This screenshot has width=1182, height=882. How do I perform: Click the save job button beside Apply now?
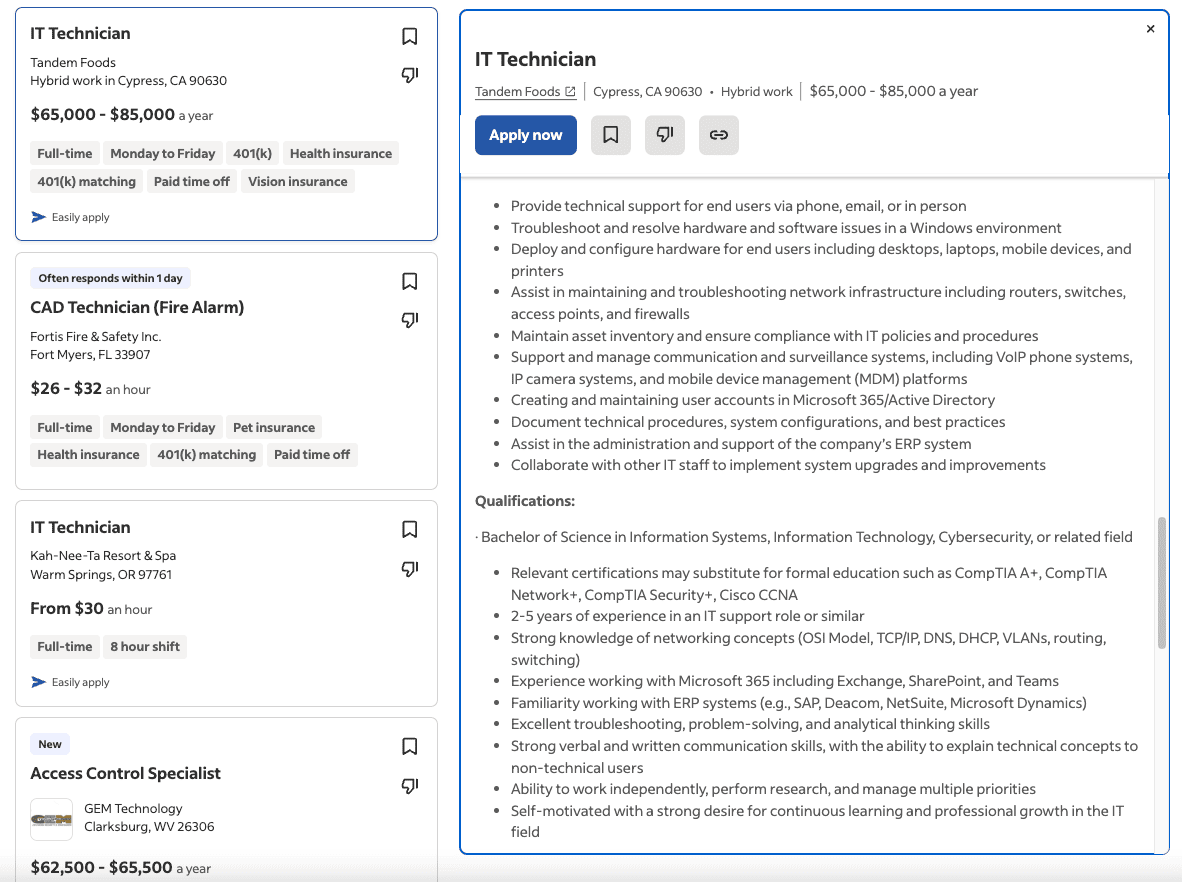tap(611, 135)
